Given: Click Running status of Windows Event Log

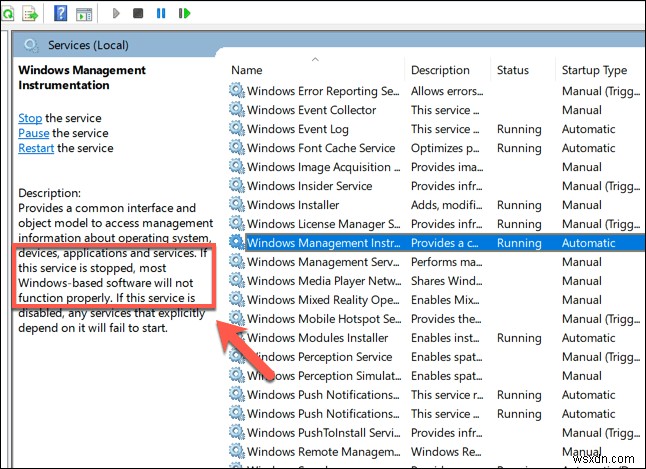Looking at the screenshot, I should point(519,129).
